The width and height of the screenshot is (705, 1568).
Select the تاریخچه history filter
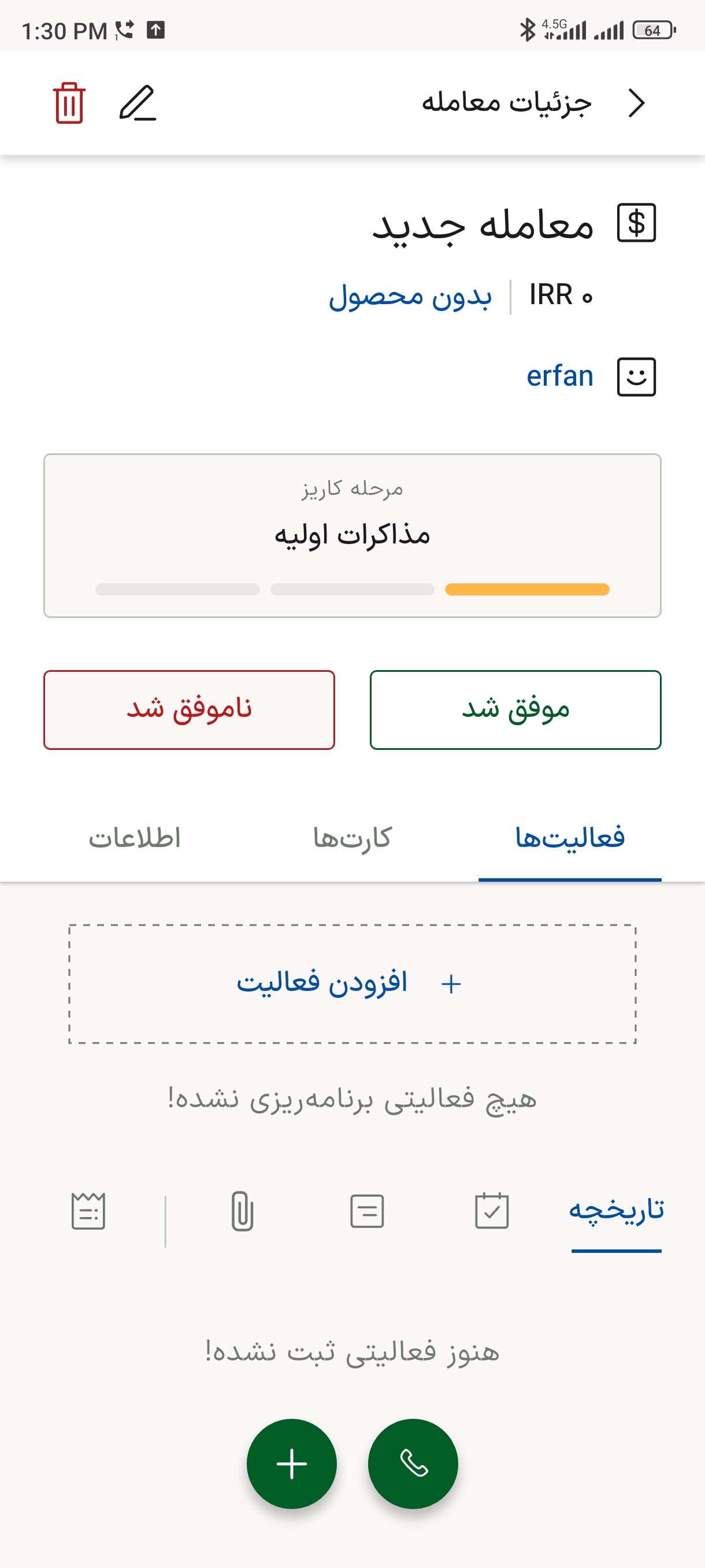[x=616, y=1211]
